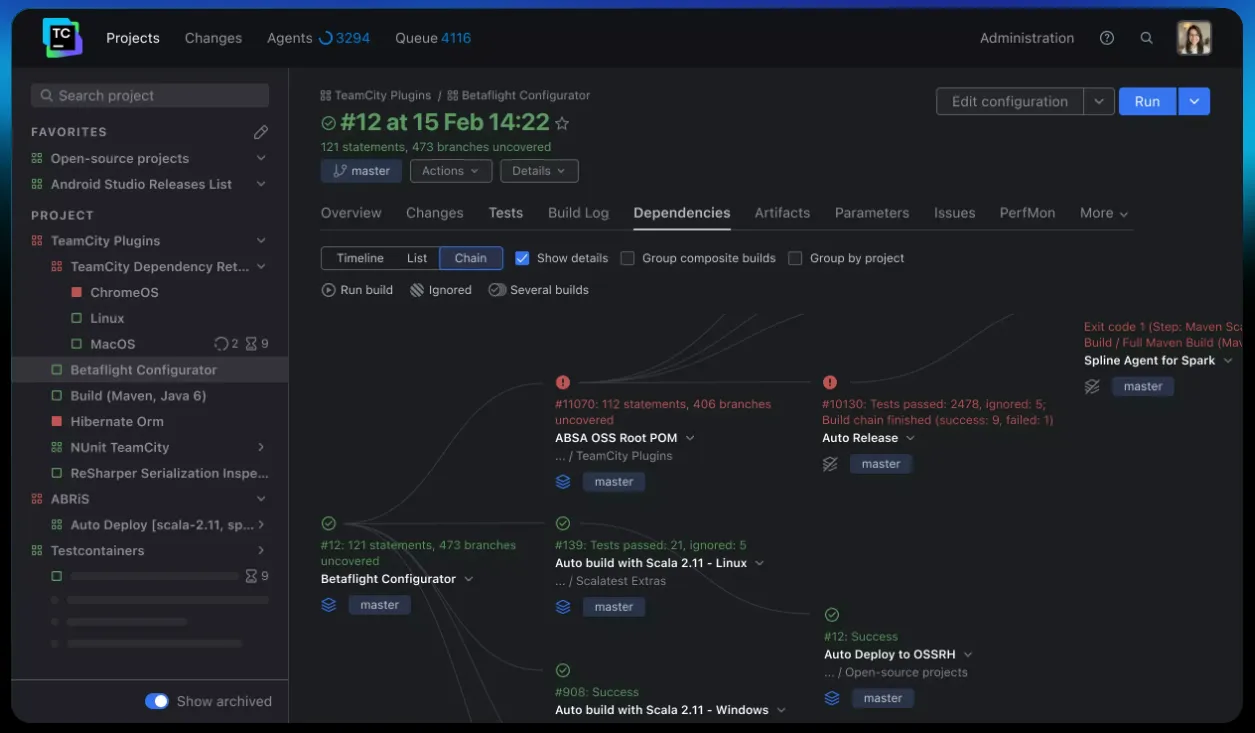Switch dependencies view to Timeline
The height and width of the screenshot is (733, 1255).
(360, 258)
